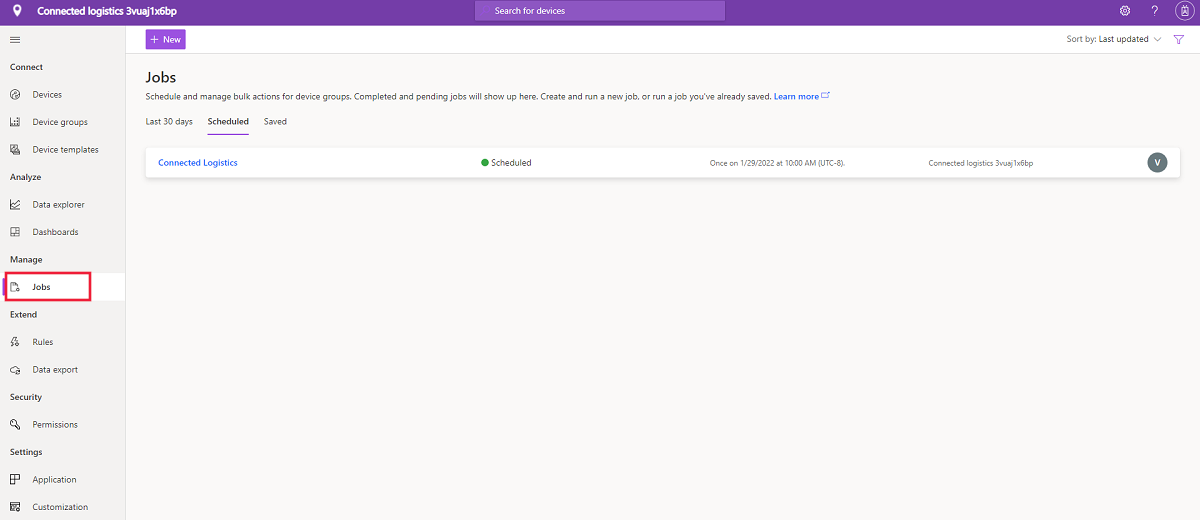Click the Search for devices field
Image resolution: width=1200 pixels, height=520 pixels.
(x=600, y=11)
